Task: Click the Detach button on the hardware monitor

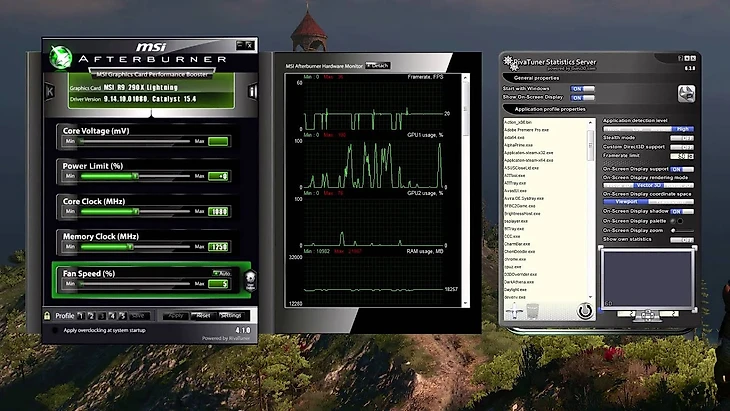Action: (x=378, y=66)
